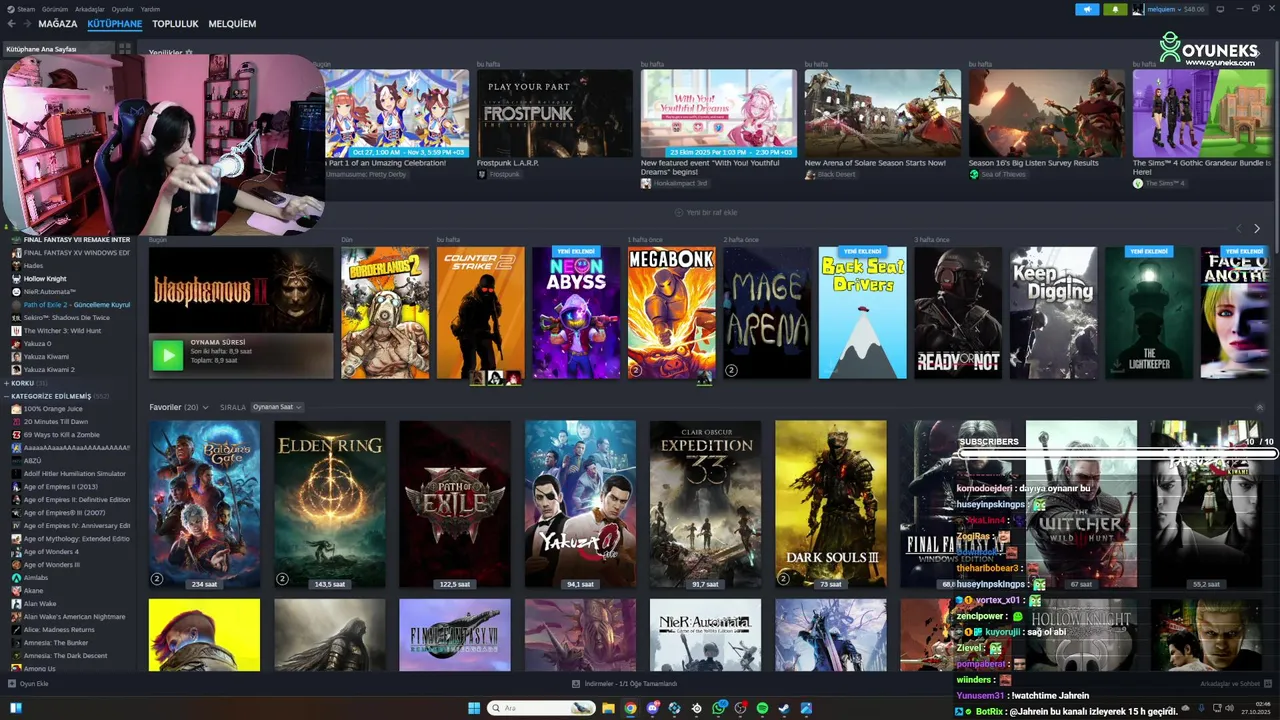1280x720 pixels.
Task: Open the Görünüm menu
Action: [x=55, y=9]
